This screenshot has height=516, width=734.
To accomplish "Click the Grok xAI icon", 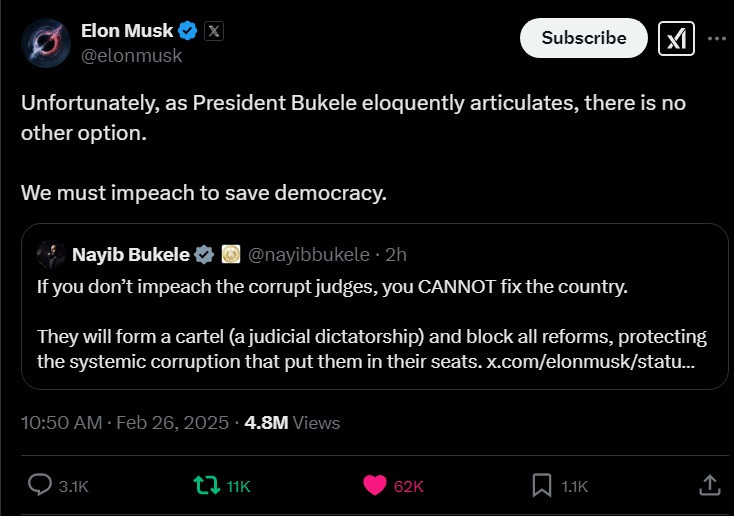I will pyautogui.click(x=676, y=38).
